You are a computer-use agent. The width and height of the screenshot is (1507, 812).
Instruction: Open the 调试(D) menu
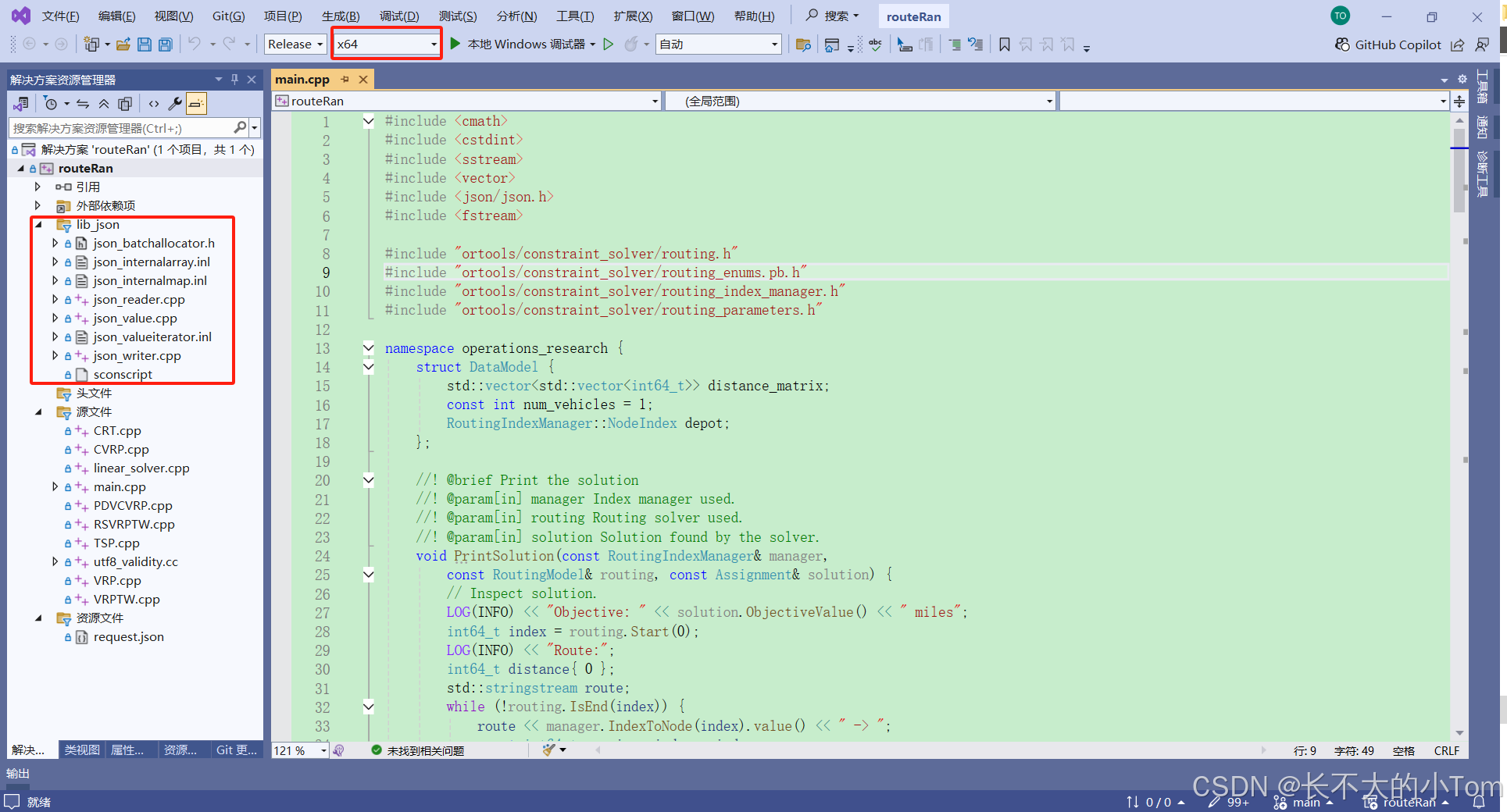coord(399,16)
